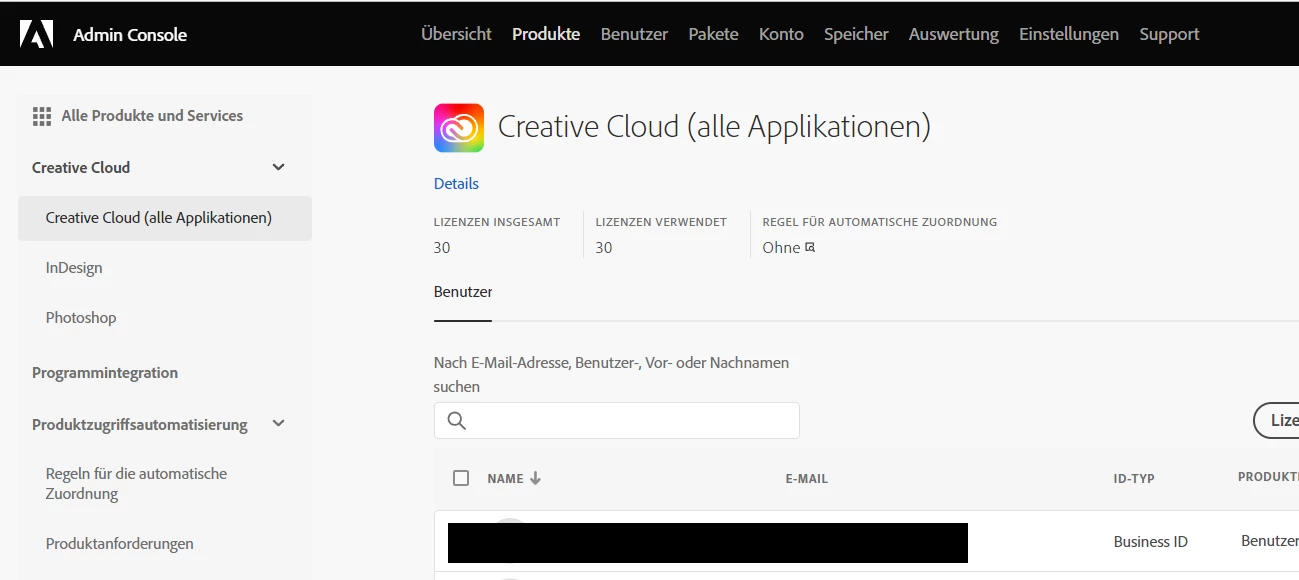Screen dimensions: 1299x580
Task: Open Regeln für die automatische Zuordnung
Action: click(136, 484)
